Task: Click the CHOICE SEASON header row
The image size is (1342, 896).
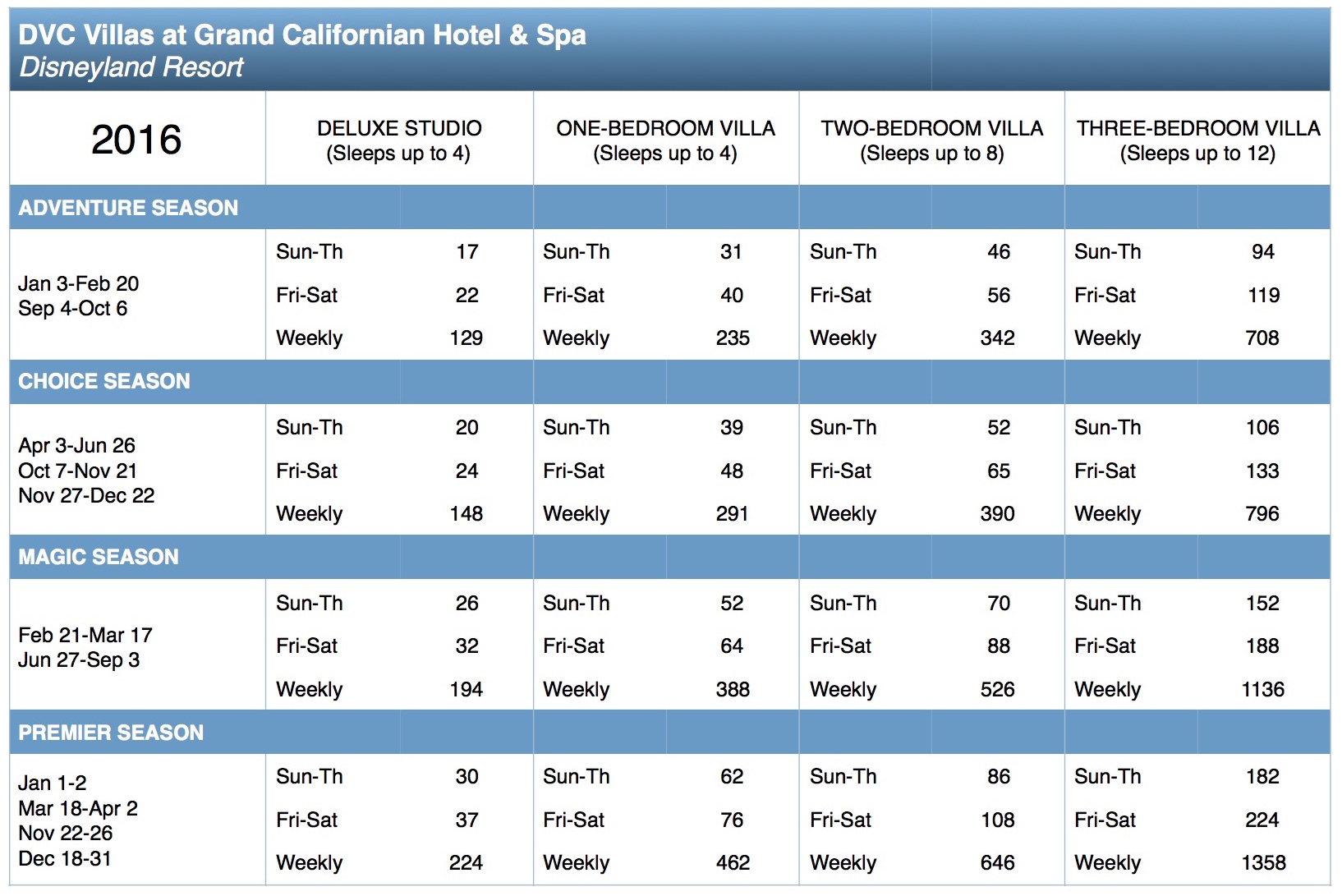Action: (670, 382)
